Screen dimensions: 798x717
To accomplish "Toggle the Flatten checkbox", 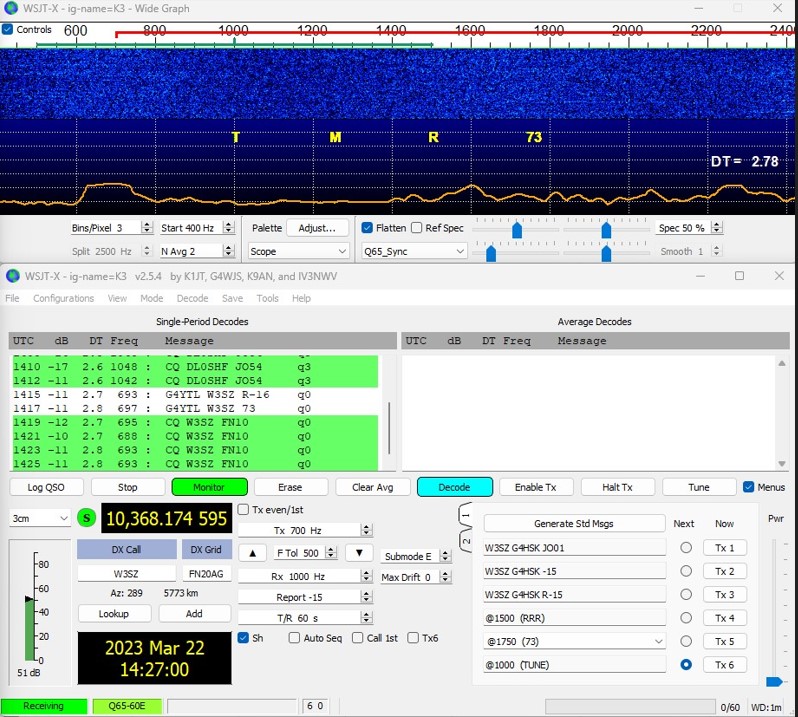I will pos(367,228).
